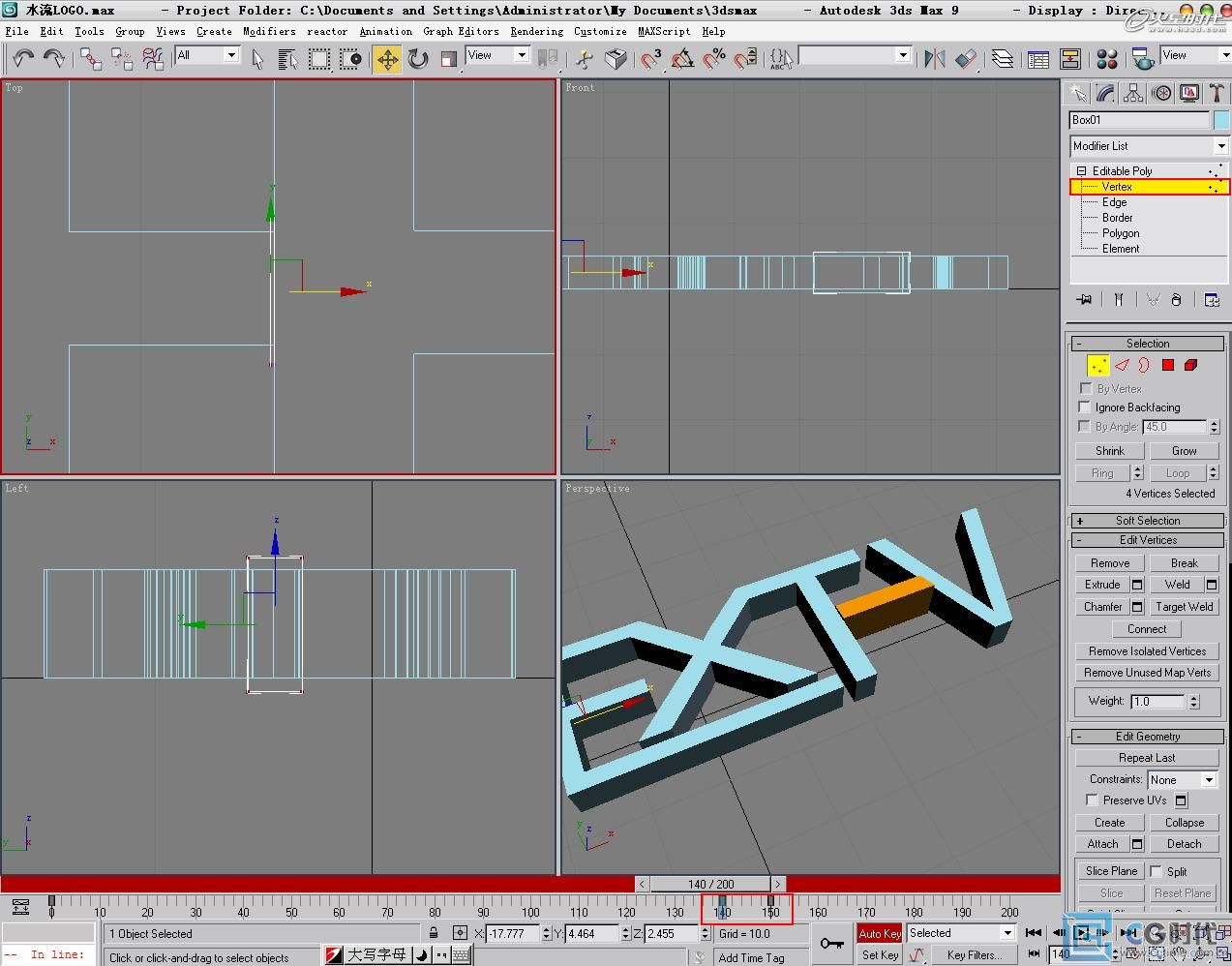
Task: Enable the Preserve UVs checkbox
Action: (x=1092, y=800)
